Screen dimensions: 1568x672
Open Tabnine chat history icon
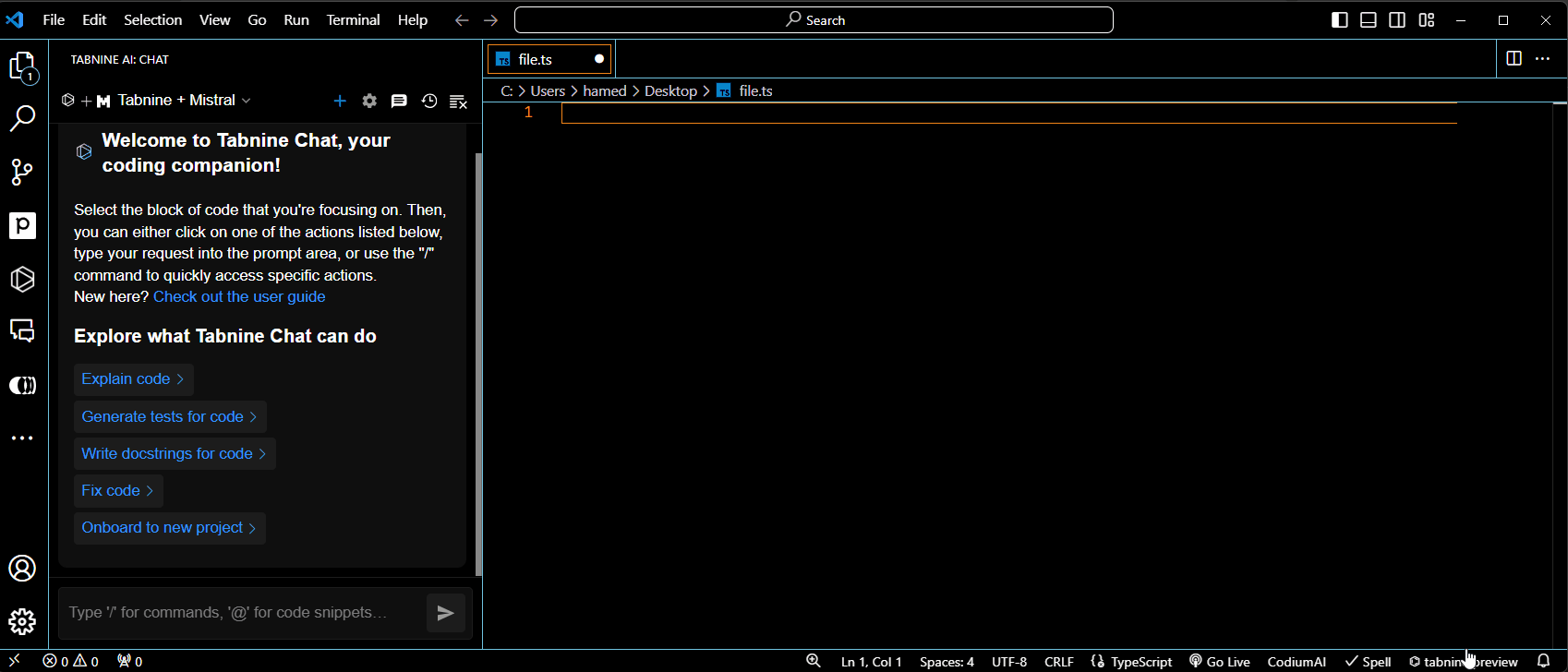pos(429,101)
